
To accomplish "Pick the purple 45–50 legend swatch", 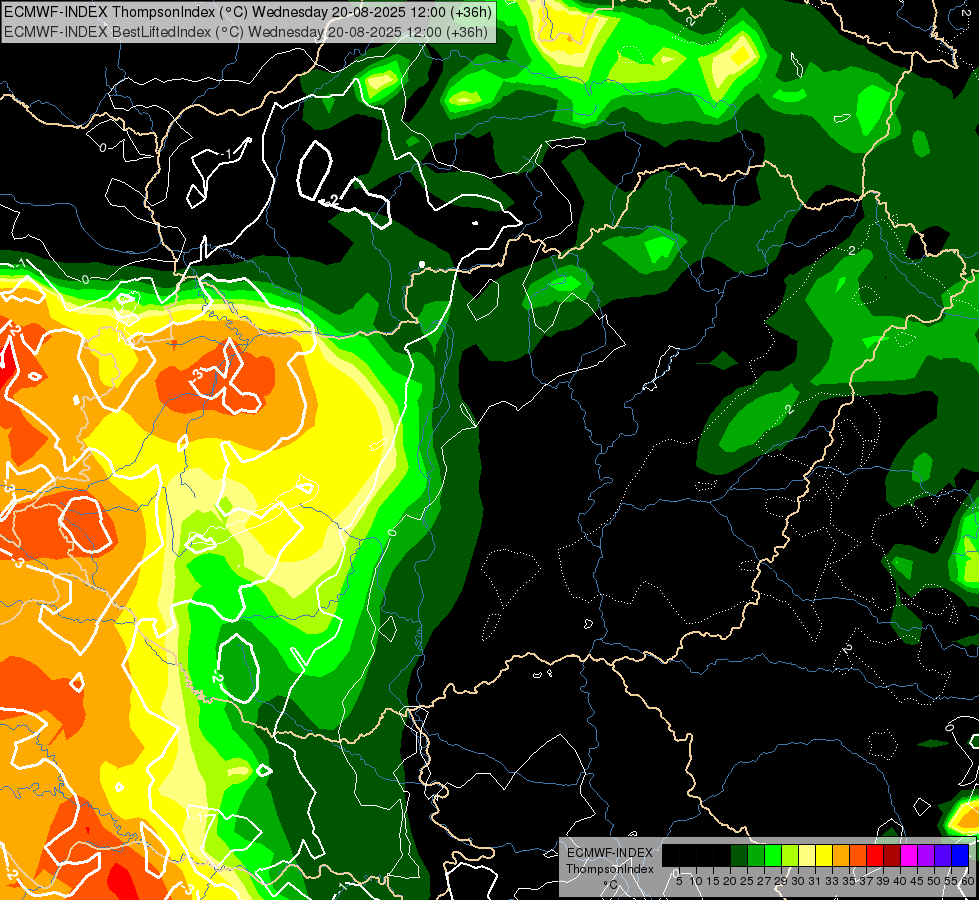I will tap(927, 855).
